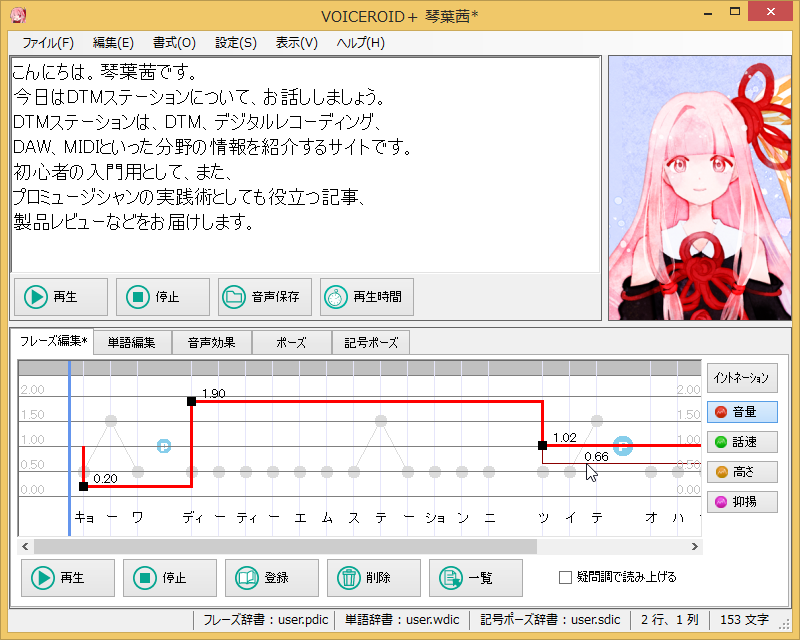Viewport: 800px width, 640px height.
Task: Click the status text 2 行、1 列
Action: 669,620
